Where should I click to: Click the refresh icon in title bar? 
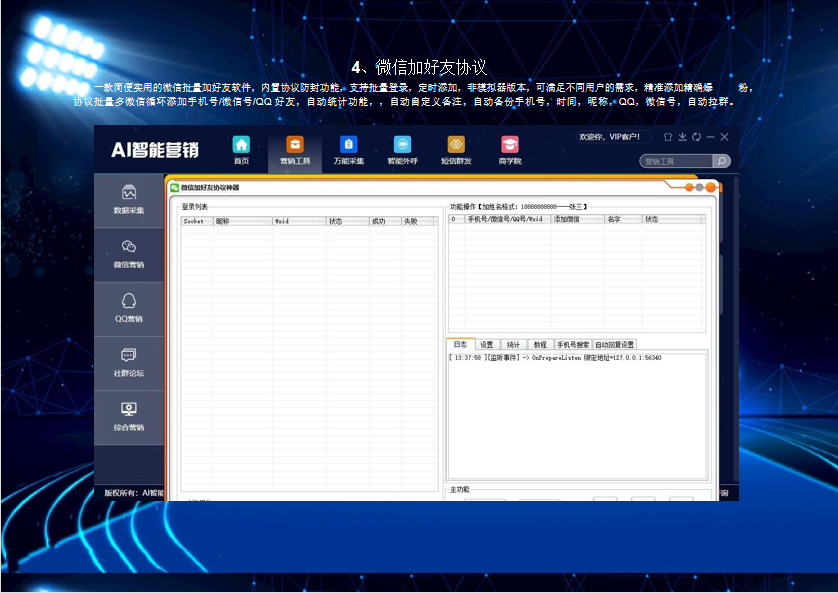pyautogui.click(x=696, y=137)
